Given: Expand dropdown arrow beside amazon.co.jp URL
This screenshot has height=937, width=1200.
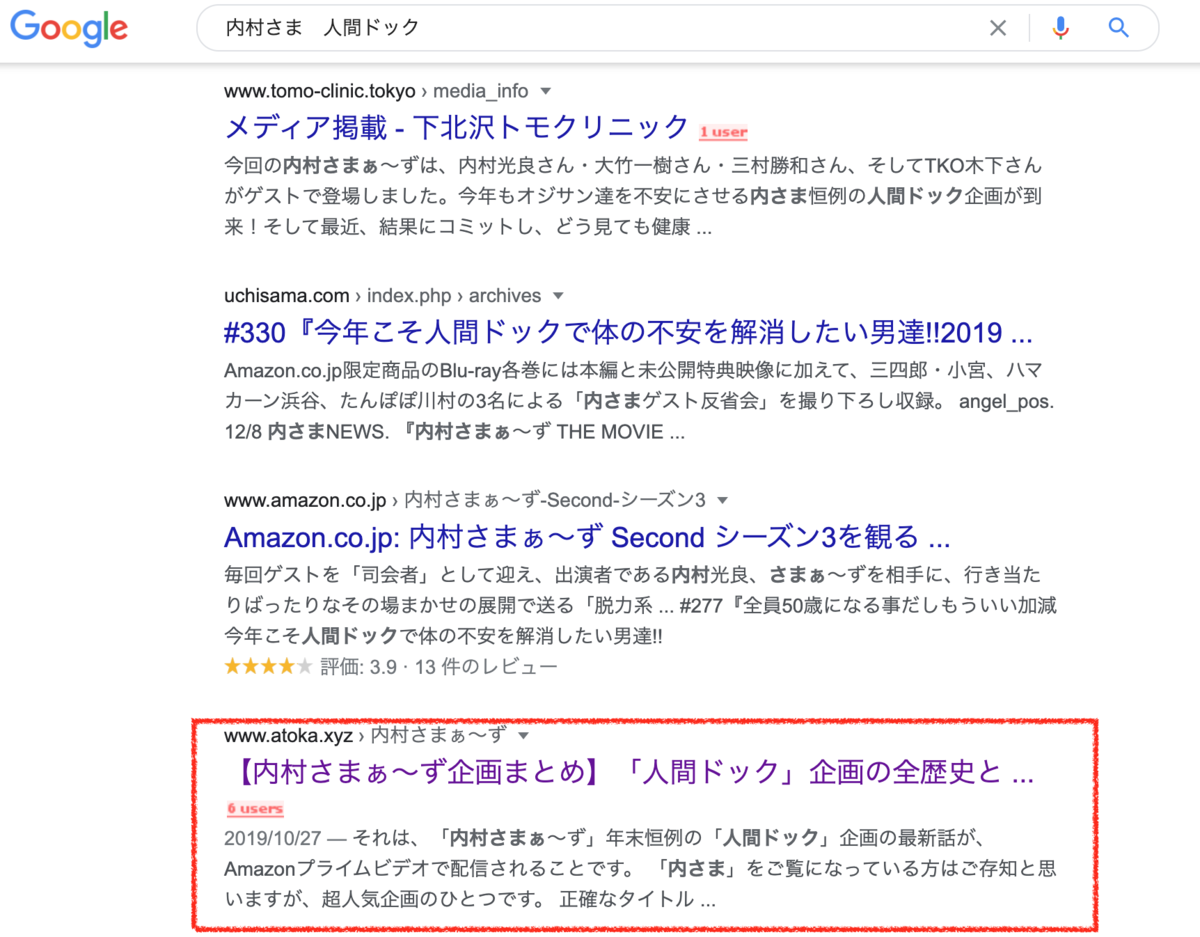Looking at the screenshot, I should (x=723, y=500).
